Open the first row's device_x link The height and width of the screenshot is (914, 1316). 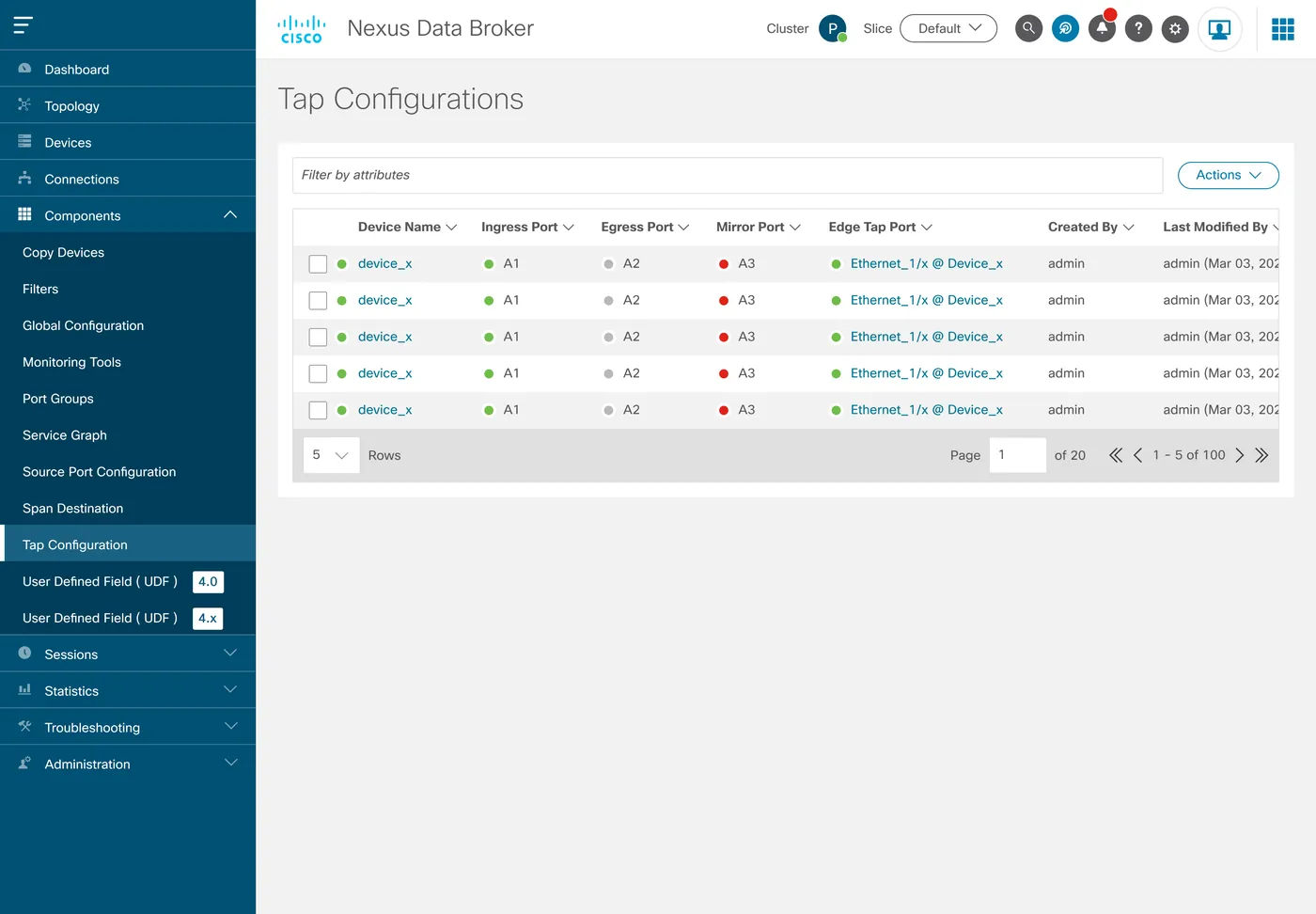pos(384,263)
